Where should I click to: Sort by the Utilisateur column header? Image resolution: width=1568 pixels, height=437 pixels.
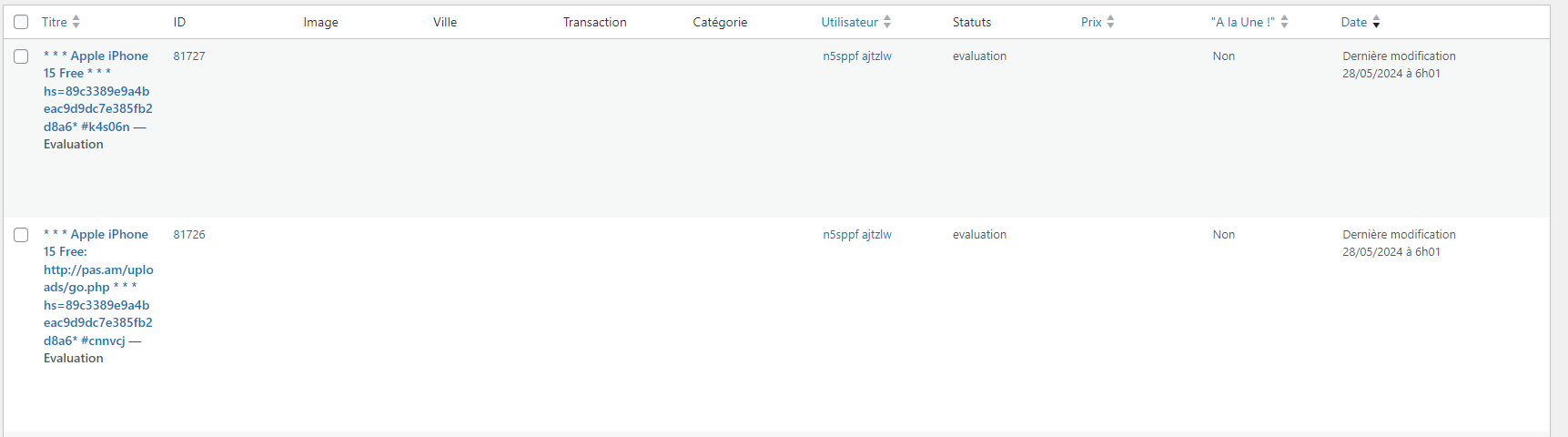(850, 22)
